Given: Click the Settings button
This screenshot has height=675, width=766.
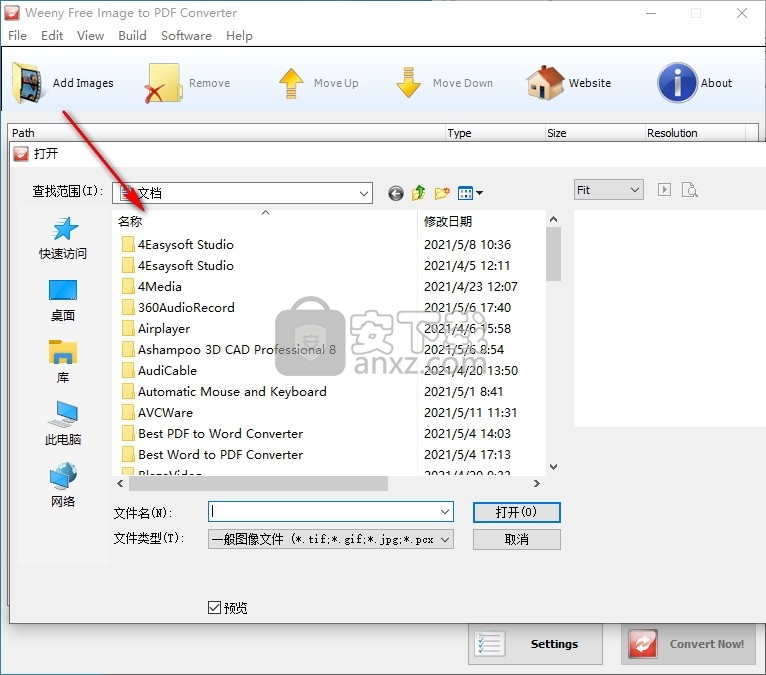Looking at the screenshot, I should click(x=535, y=644).
